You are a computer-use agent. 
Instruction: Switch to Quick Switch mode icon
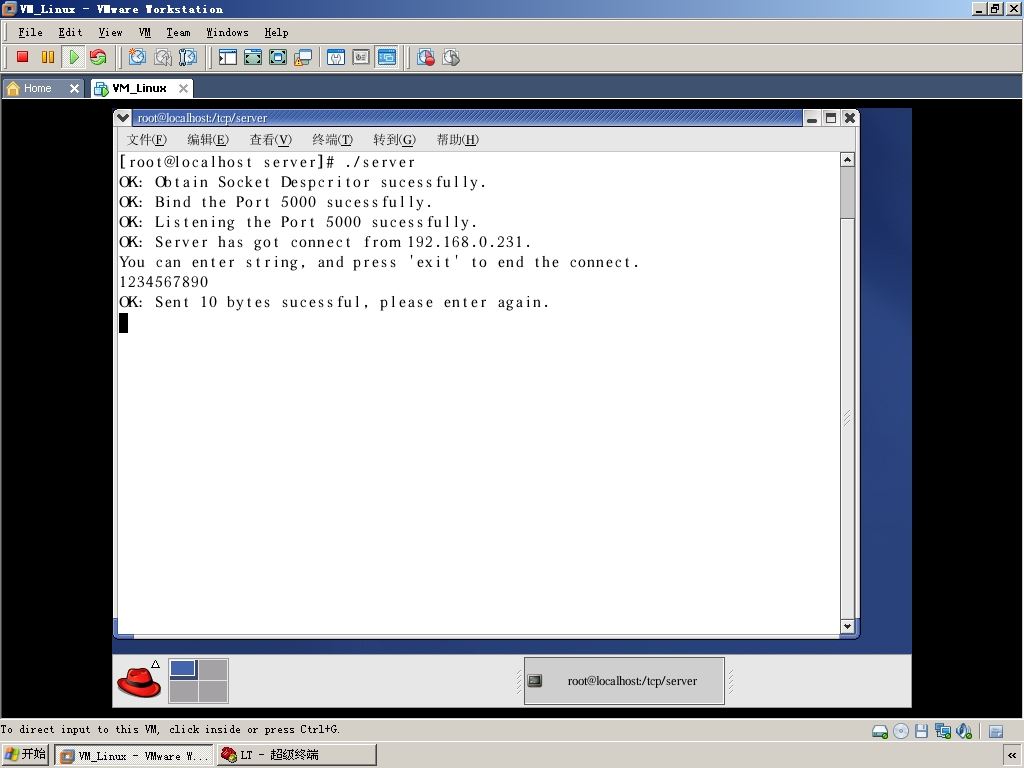coord(278,57)
